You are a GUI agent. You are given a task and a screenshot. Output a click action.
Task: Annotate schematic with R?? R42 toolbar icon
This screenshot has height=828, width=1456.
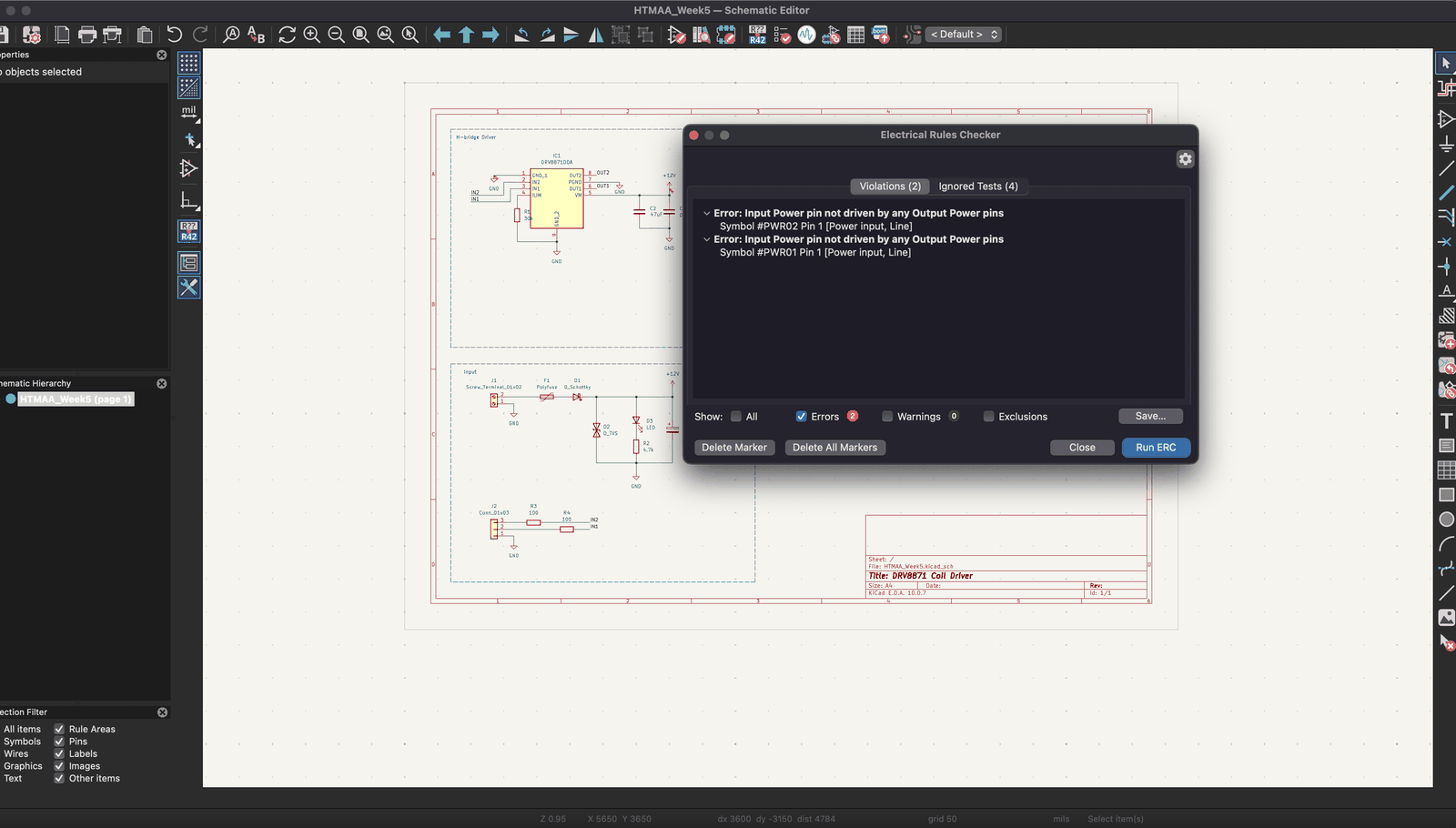pyautogui.click(x=757, y=35)
